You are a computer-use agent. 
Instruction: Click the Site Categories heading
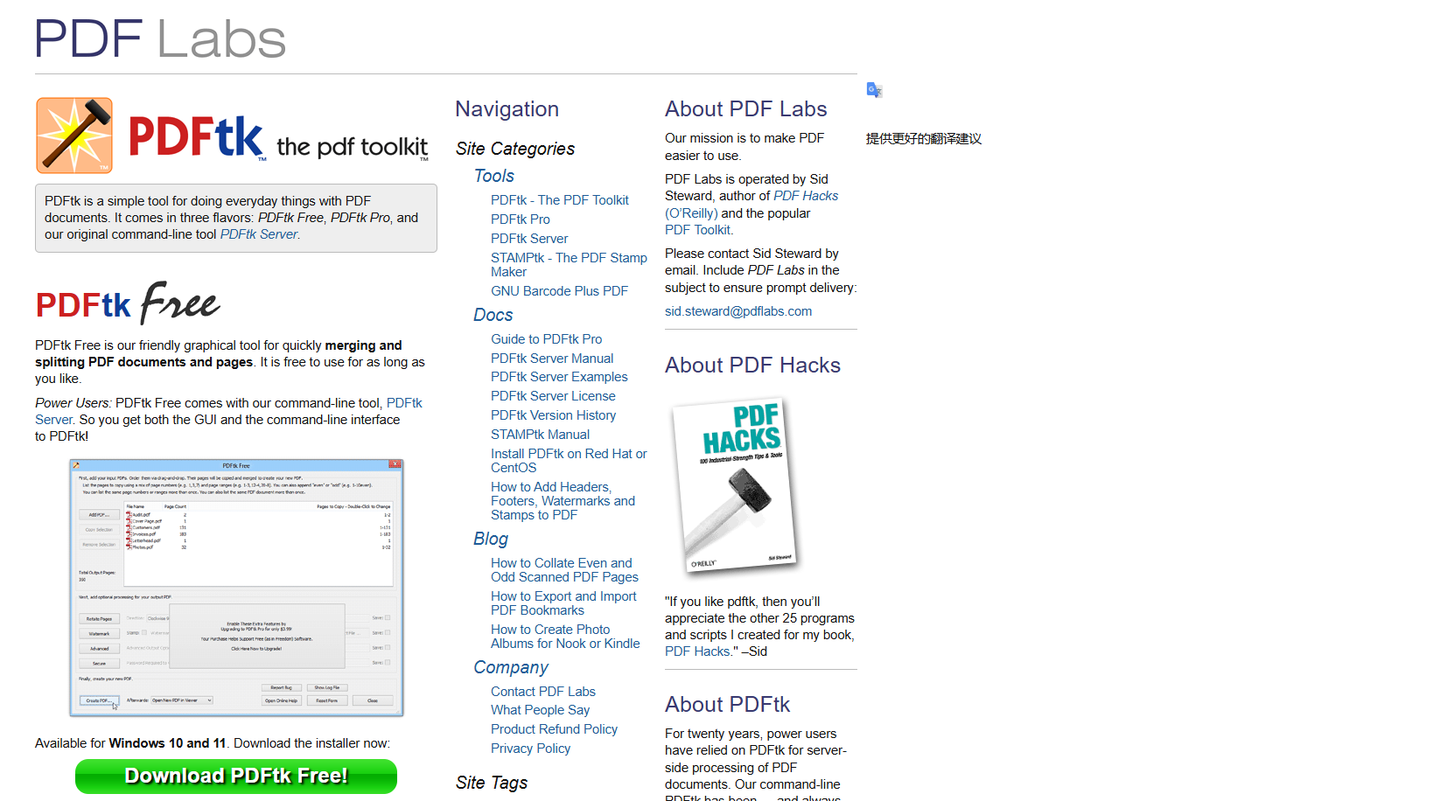coord(515,149)
